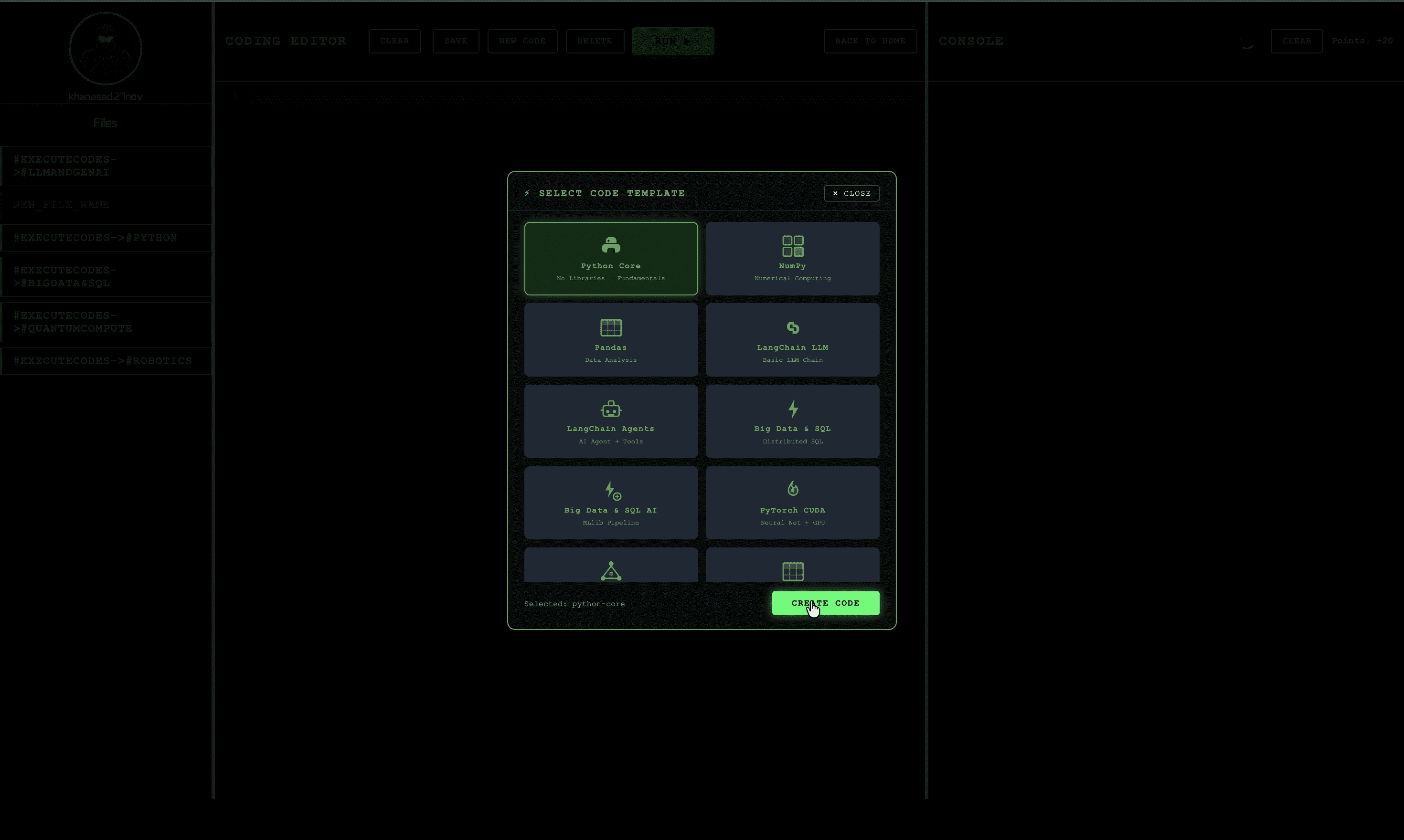Click the Pandas table icon
The height and width of the screenshot is (840, 1404).
[610, 327]
